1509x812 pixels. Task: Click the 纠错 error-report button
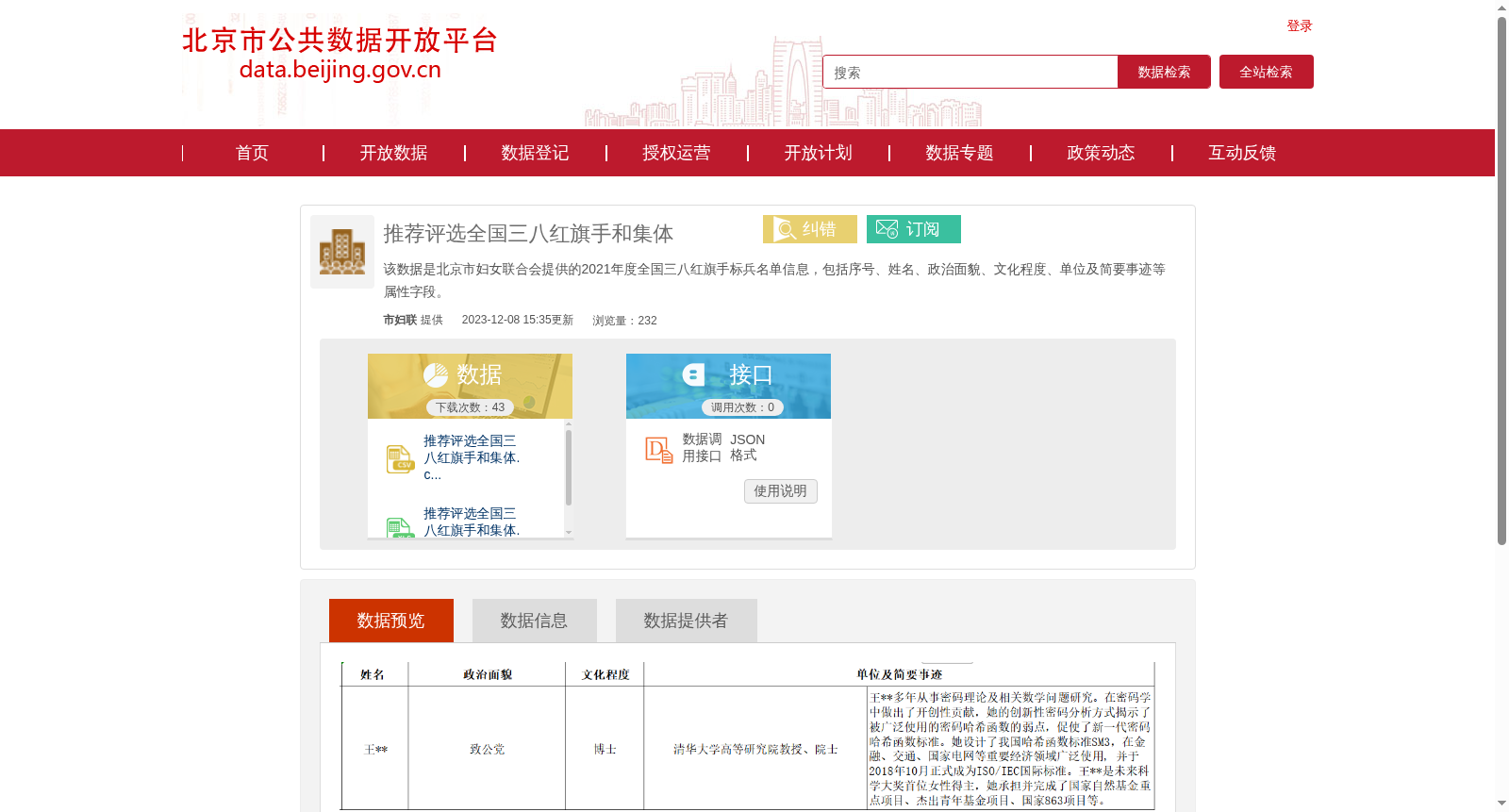pos(810,229)
